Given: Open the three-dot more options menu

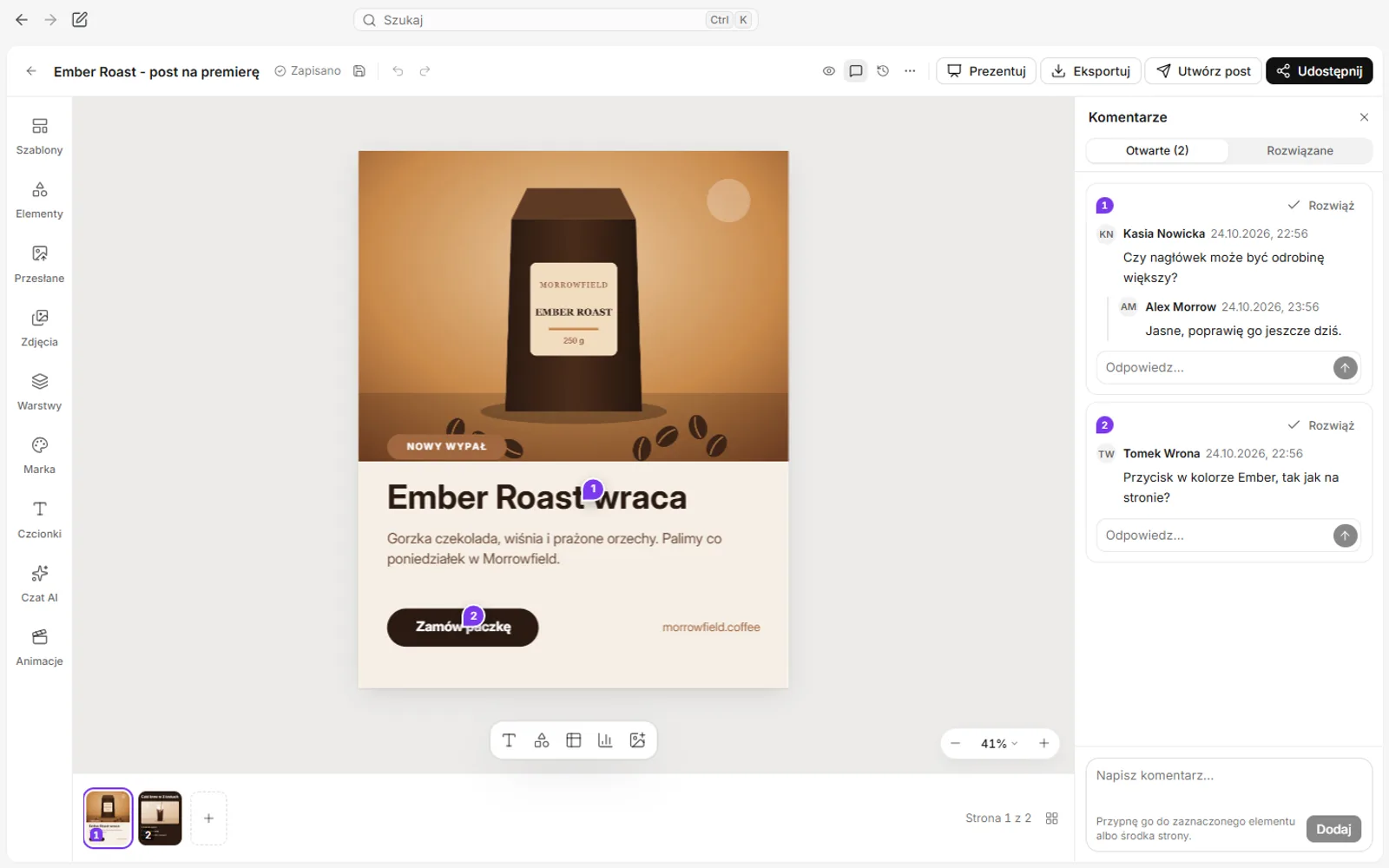Looking at the screenshot, I should [x=910, y=71].
